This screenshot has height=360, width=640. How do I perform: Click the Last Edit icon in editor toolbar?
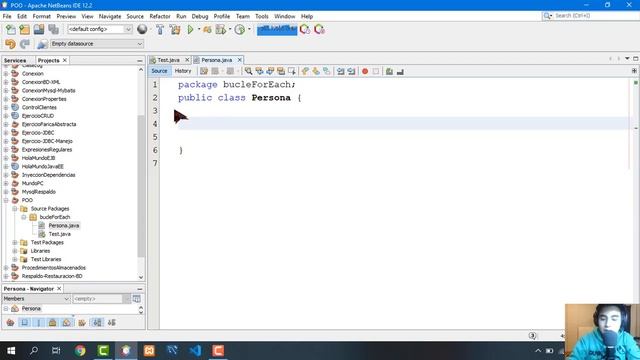point(204,71)
